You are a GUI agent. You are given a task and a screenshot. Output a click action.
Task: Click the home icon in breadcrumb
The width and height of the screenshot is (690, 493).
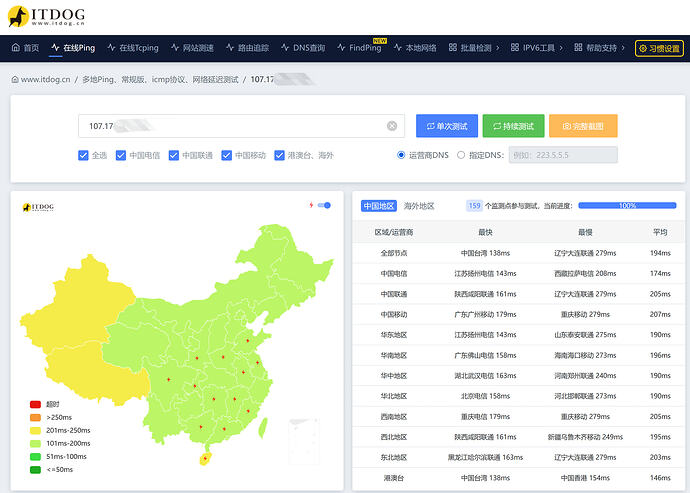pos(15,80)
